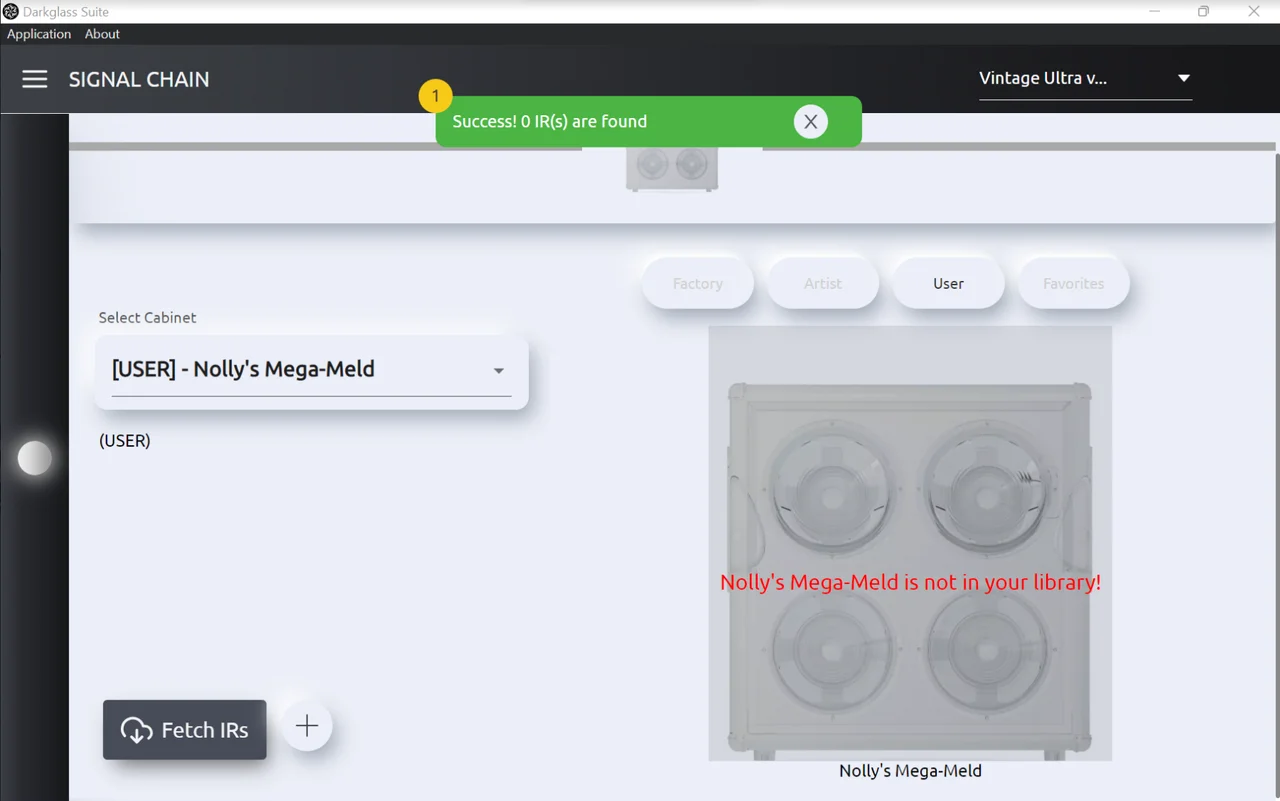Screen dimensions: 1280x801
Task: Open the hamburger navigation menu
Action: pyautogui.click(x=35, y=79)
